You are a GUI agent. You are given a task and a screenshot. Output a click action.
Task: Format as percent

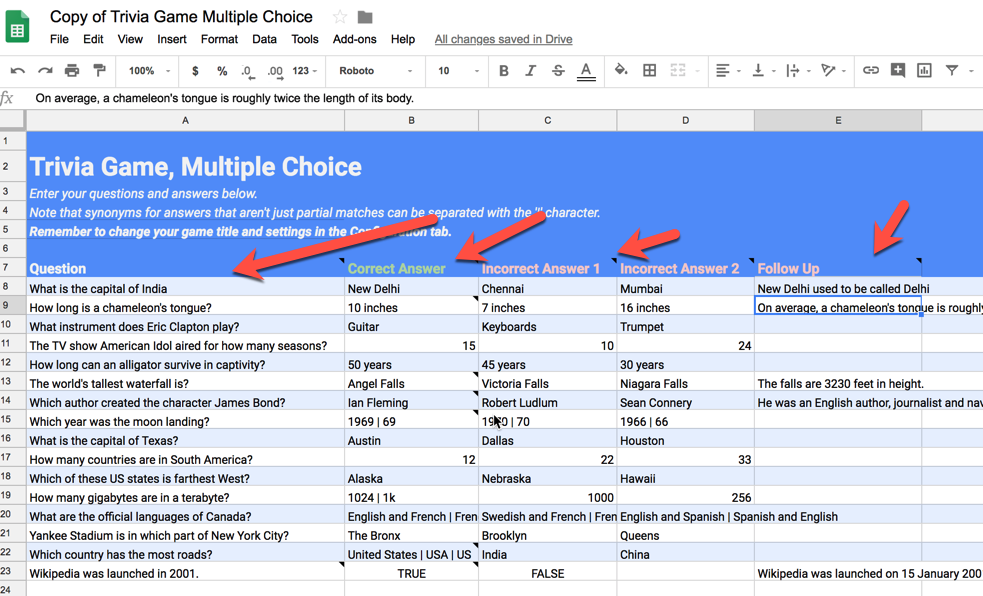(222, 71)
